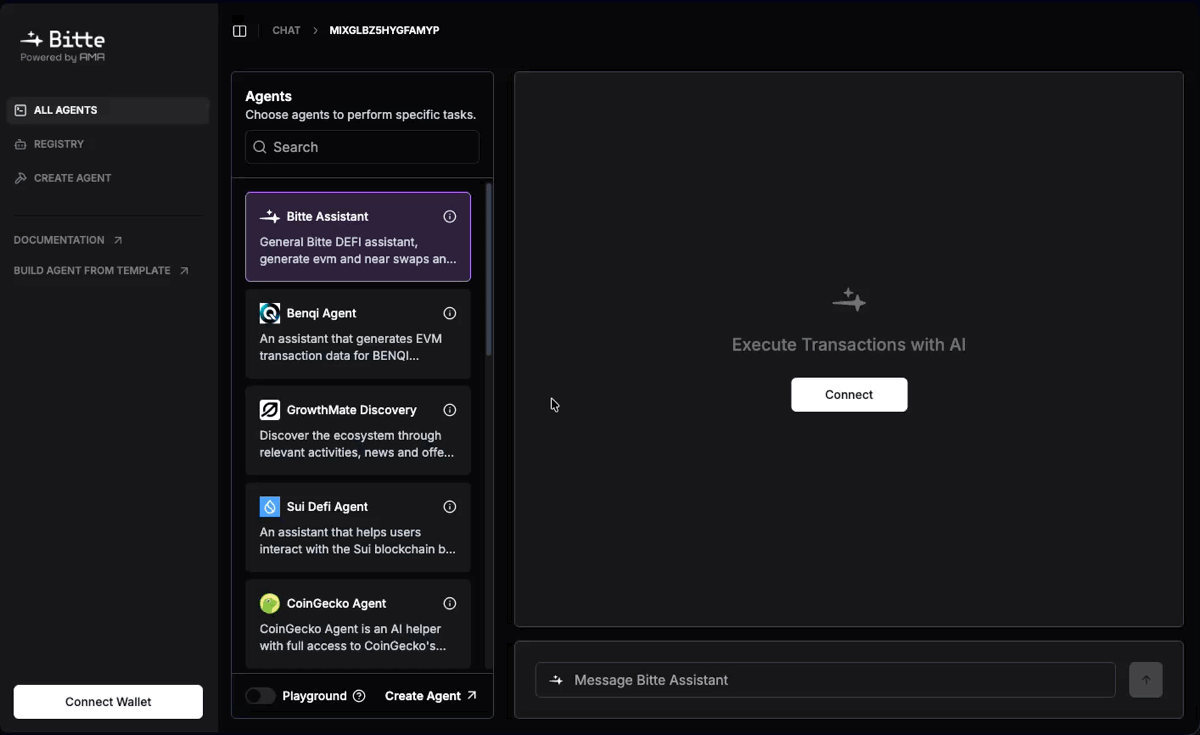
Task: Click the Bitte logo icon
Action: point(33,38)
